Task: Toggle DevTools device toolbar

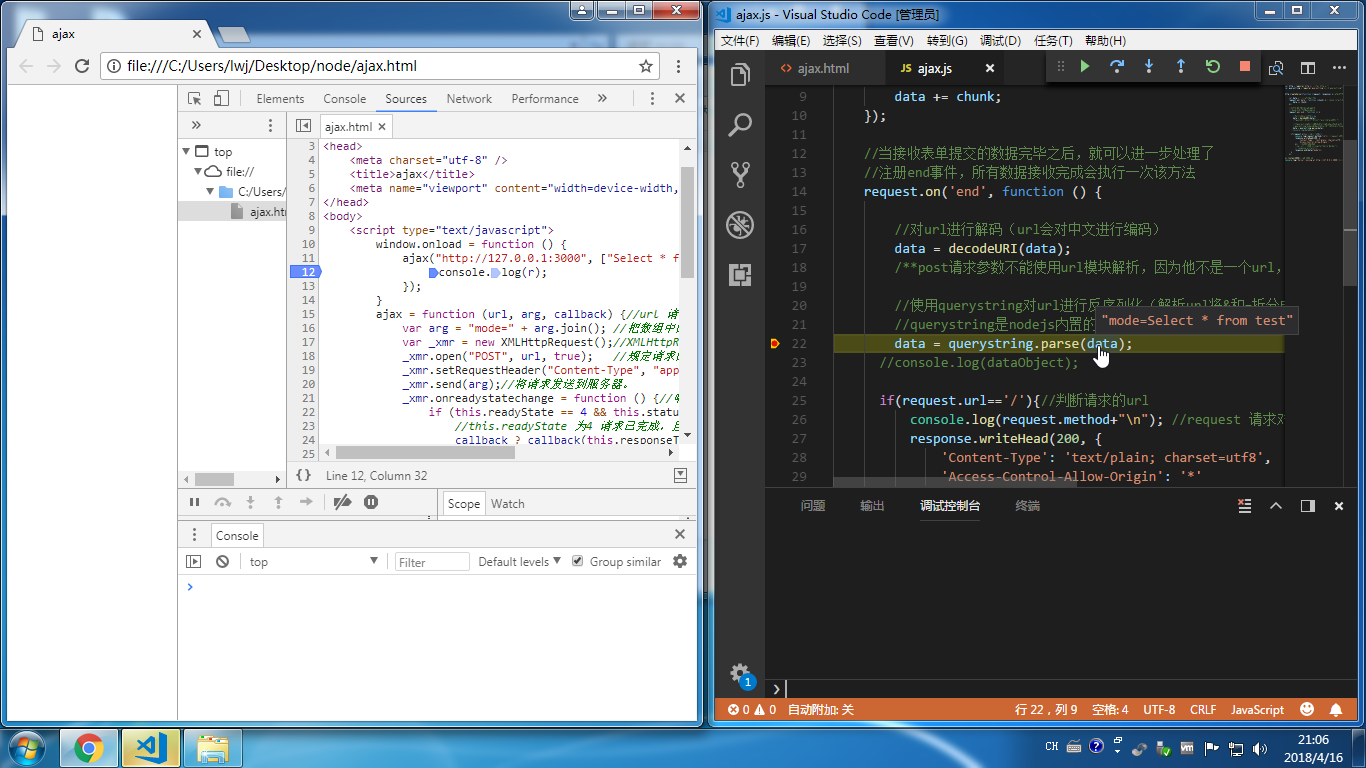Action: tap(221, 98)
